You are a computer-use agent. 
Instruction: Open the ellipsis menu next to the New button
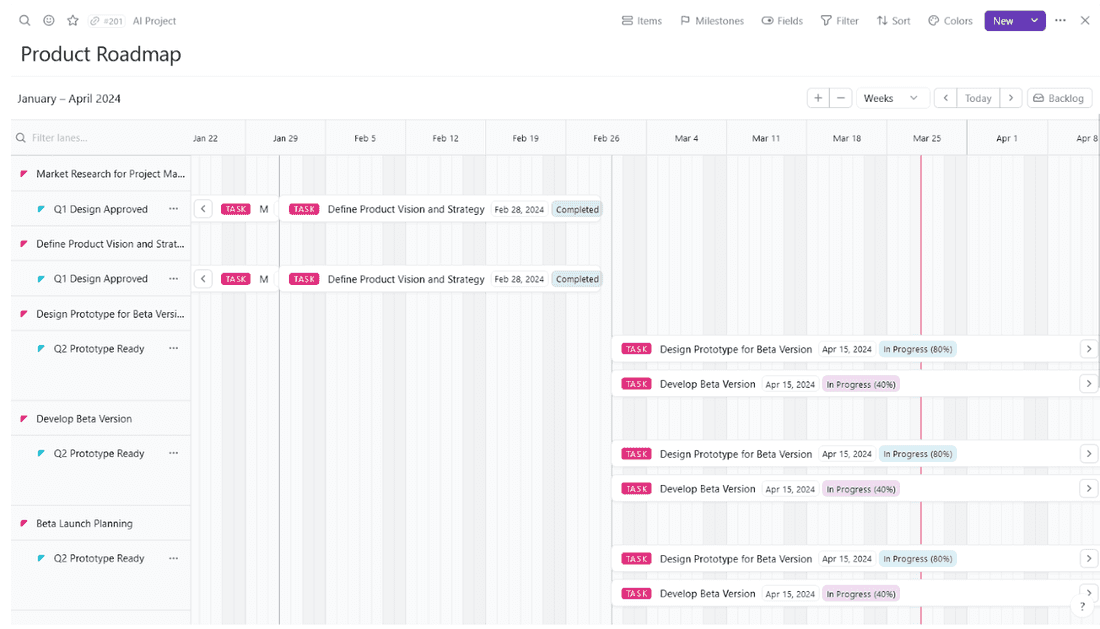click(1059, 20)
